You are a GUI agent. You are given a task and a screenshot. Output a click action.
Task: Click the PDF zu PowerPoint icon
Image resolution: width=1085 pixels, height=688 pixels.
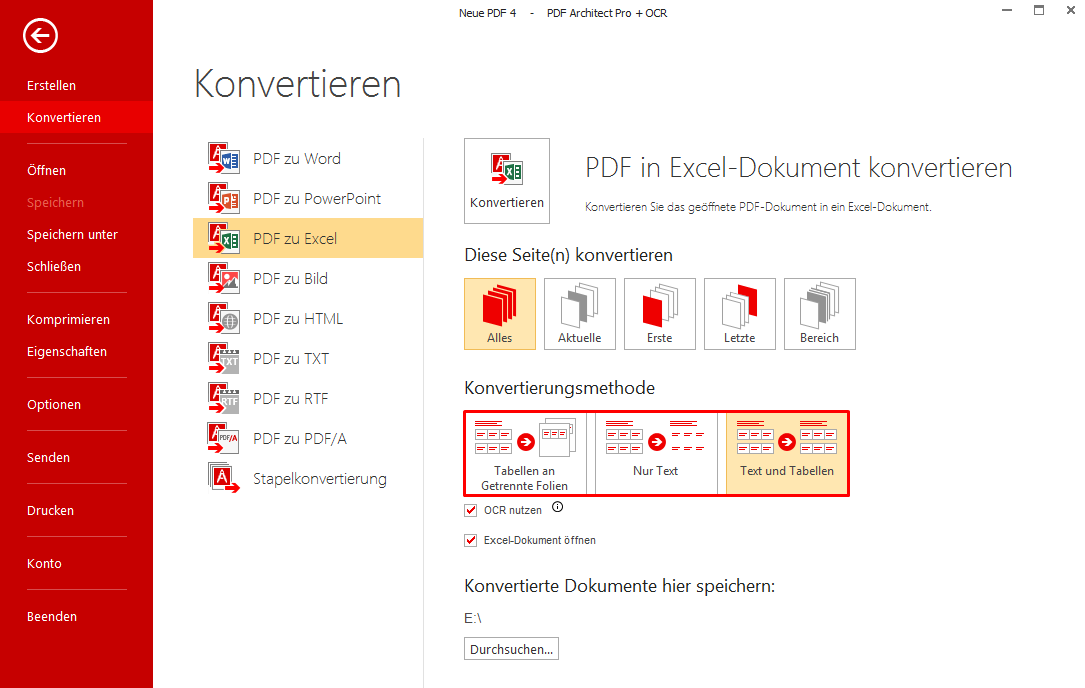click(x=224, y=199)
